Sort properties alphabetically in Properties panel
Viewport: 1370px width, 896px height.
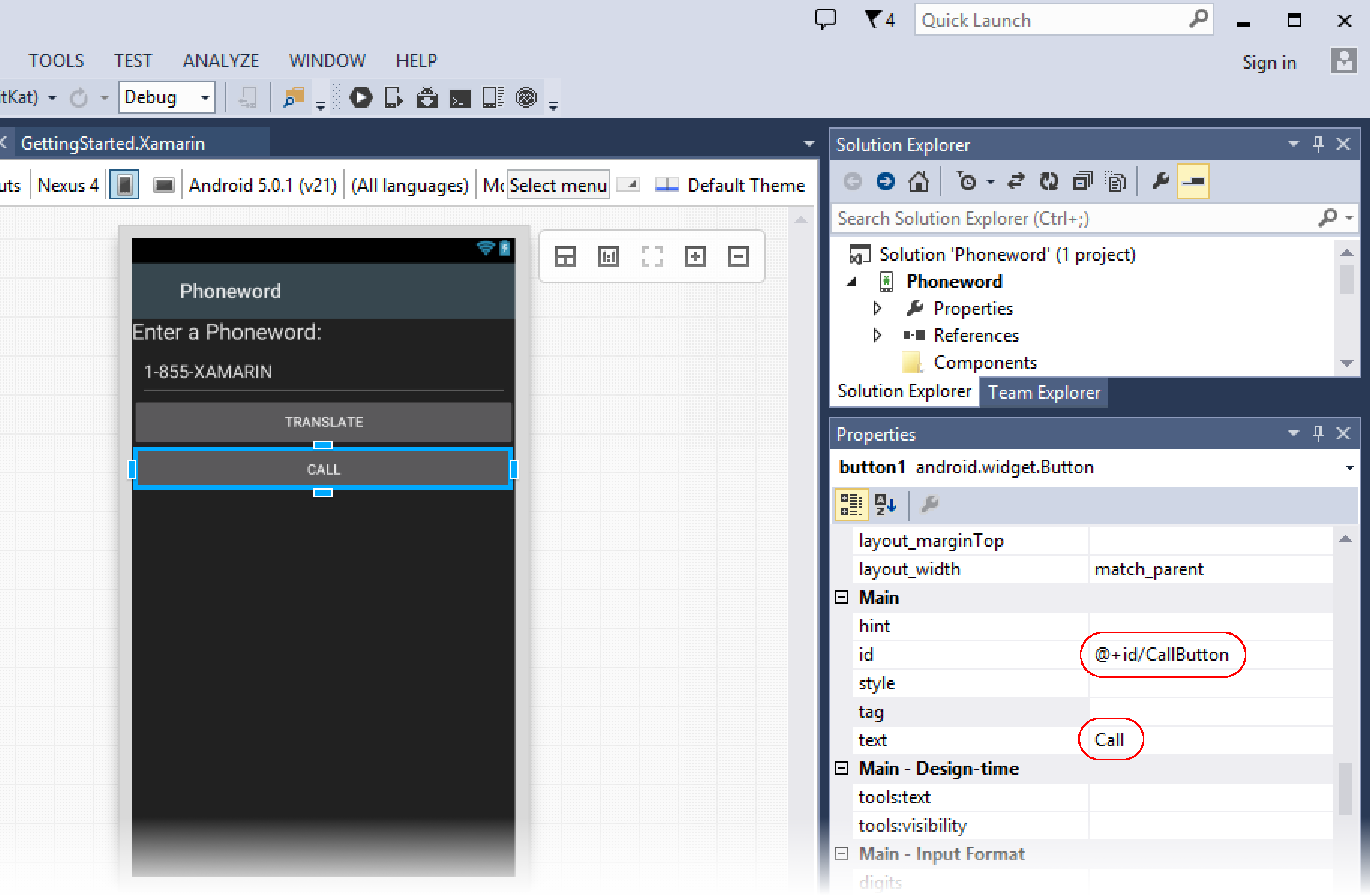(886, 505)
